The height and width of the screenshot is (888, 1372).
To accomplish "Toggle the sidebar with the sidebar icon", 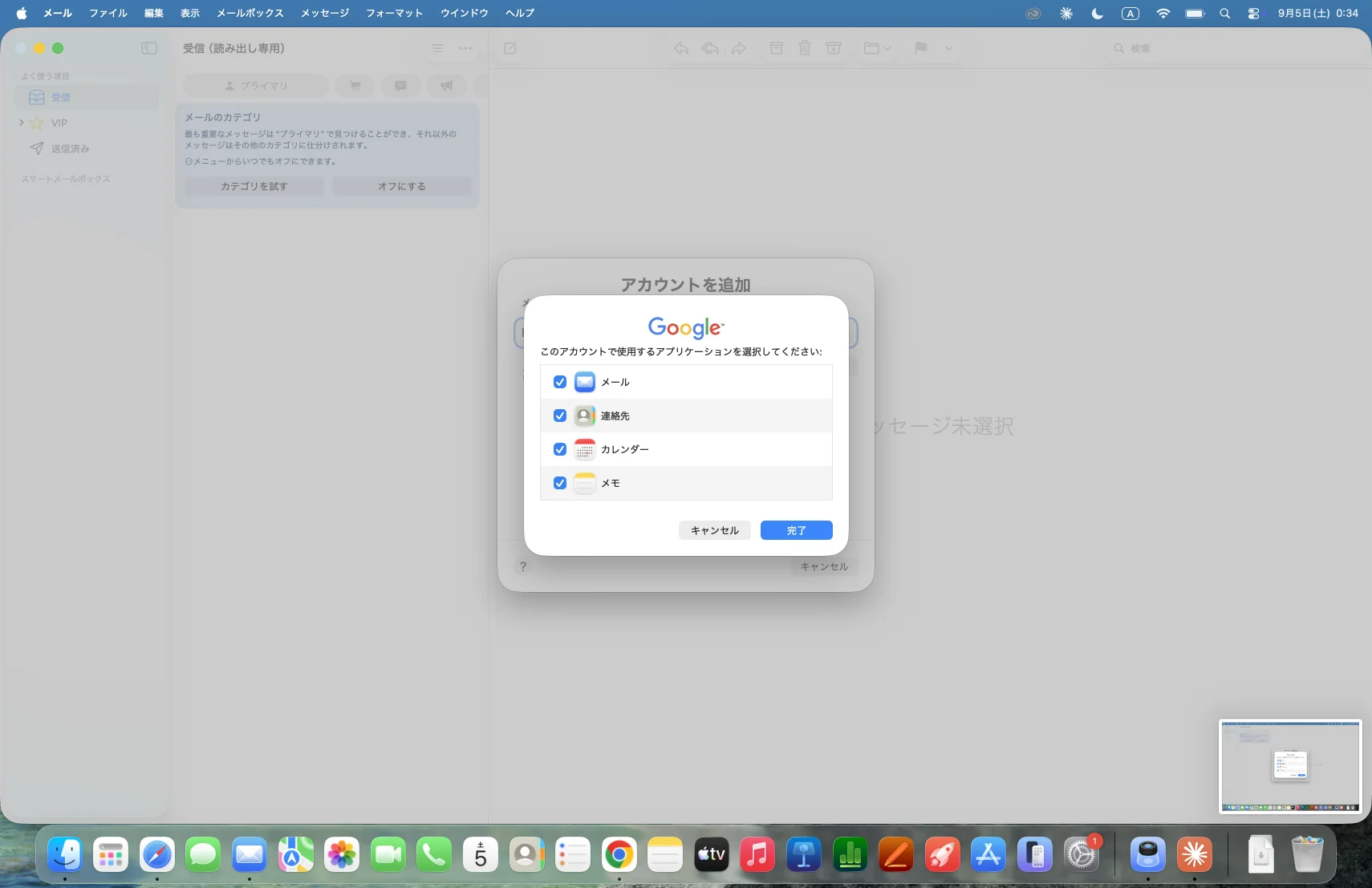I will (x=149, y=48).
